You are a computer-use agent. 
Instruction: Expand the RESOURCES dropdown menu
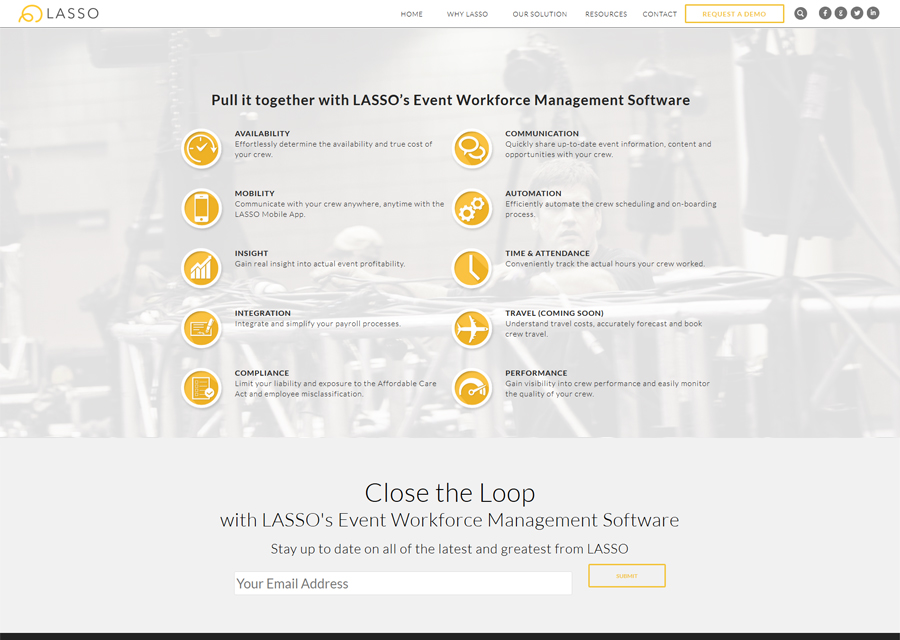click(606, 14)
